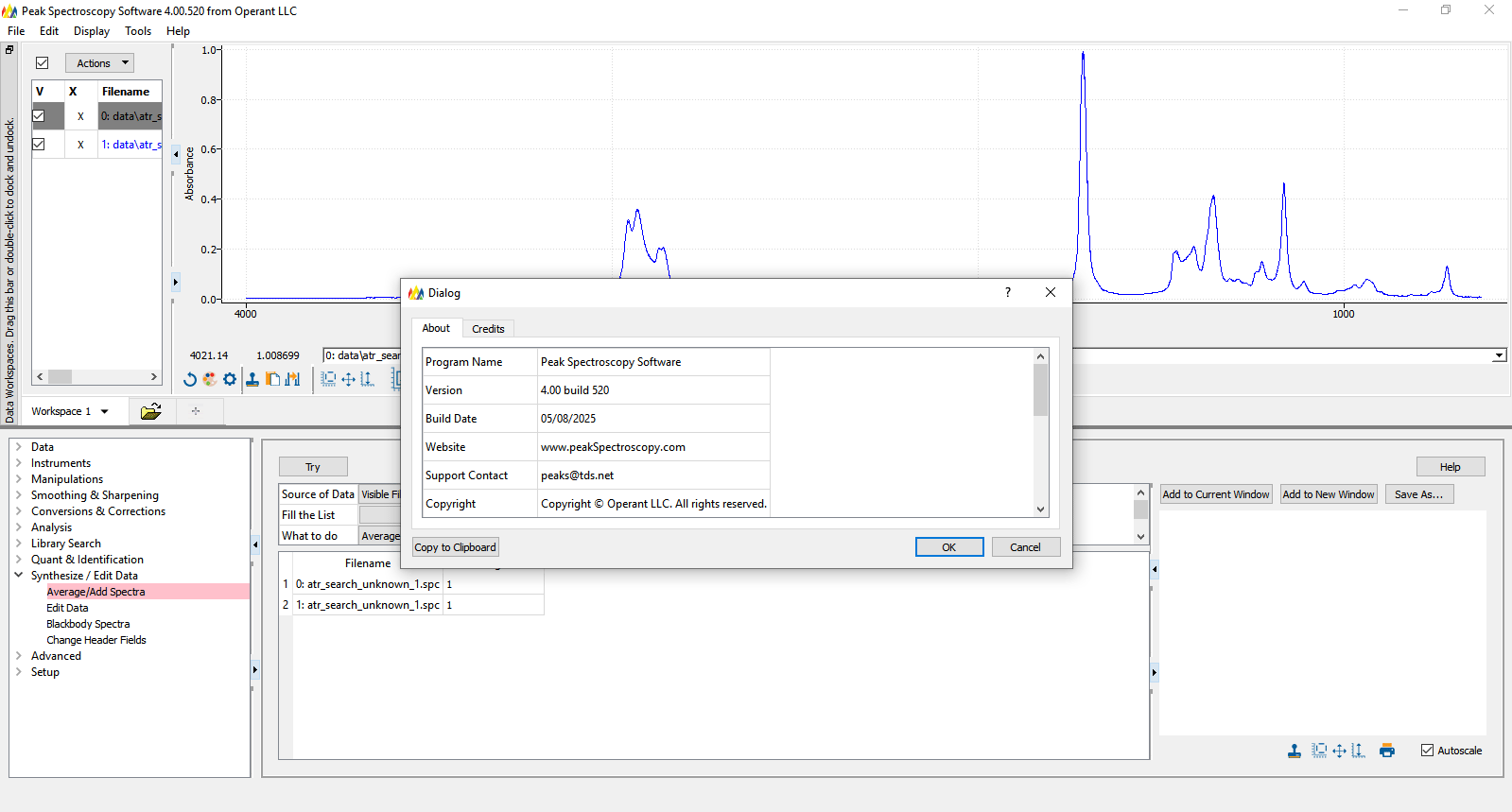
Task: Open the folder icon beside Workspace 1
Action: click(x=151, y=411)
